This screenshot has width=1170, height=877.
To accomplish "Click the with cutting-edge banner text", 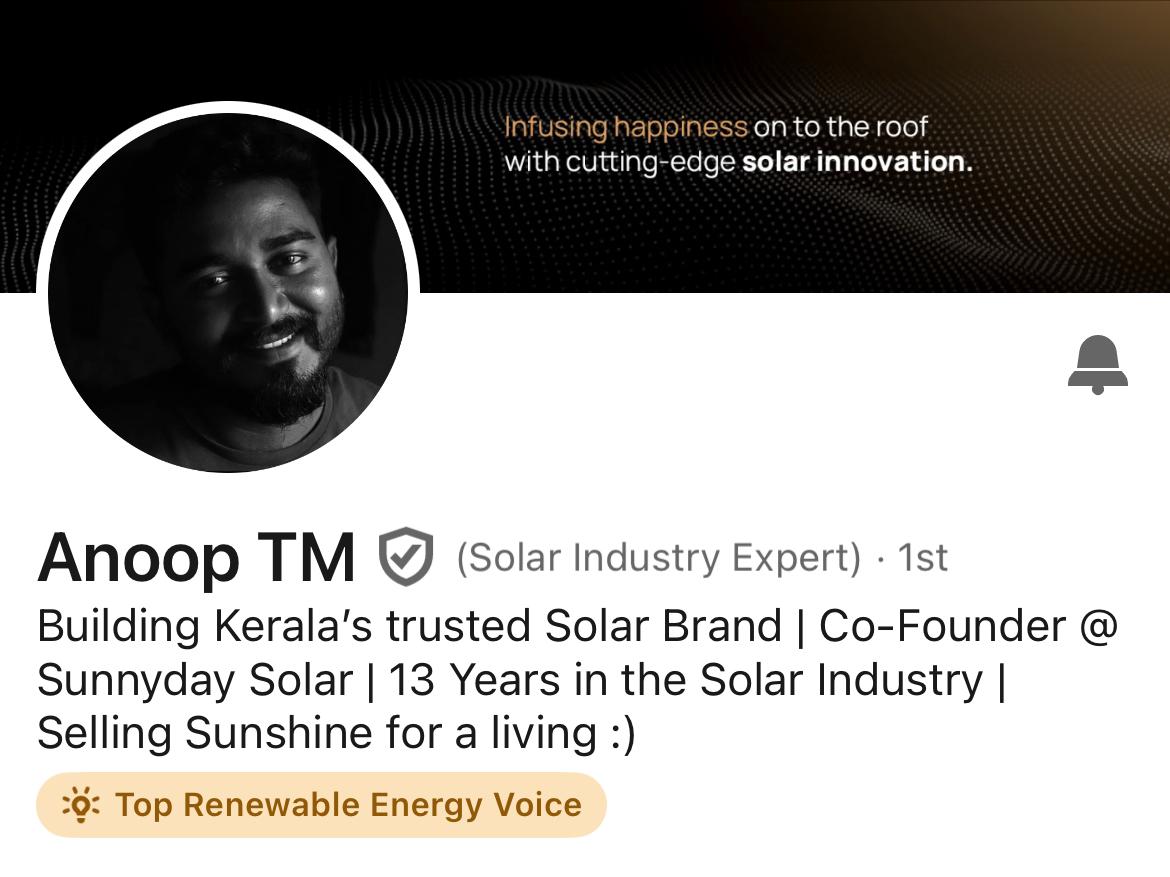I will [x=619, y=161].
